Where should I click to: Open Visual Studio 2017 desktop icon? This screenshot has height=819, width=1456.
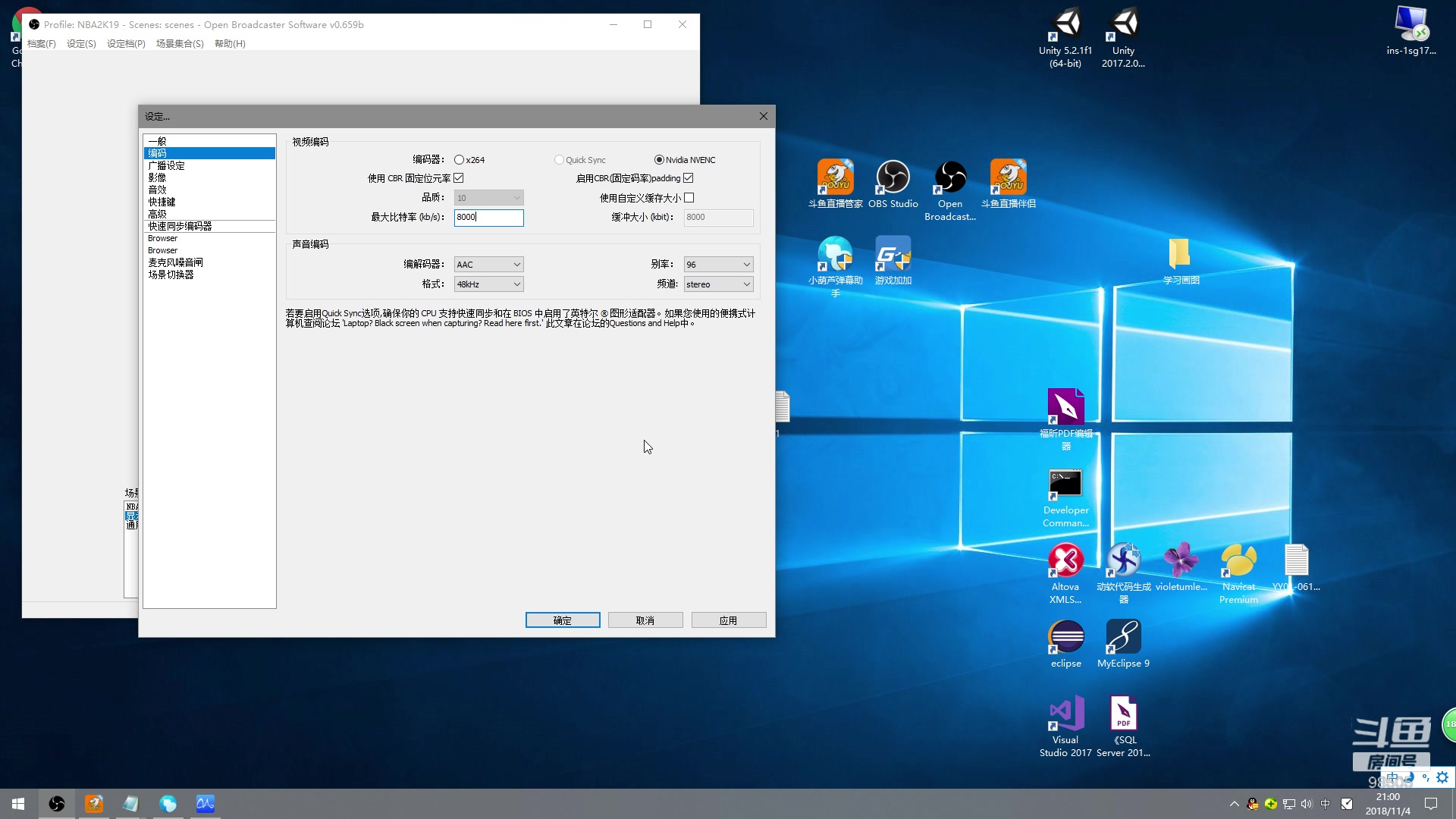1065,715
